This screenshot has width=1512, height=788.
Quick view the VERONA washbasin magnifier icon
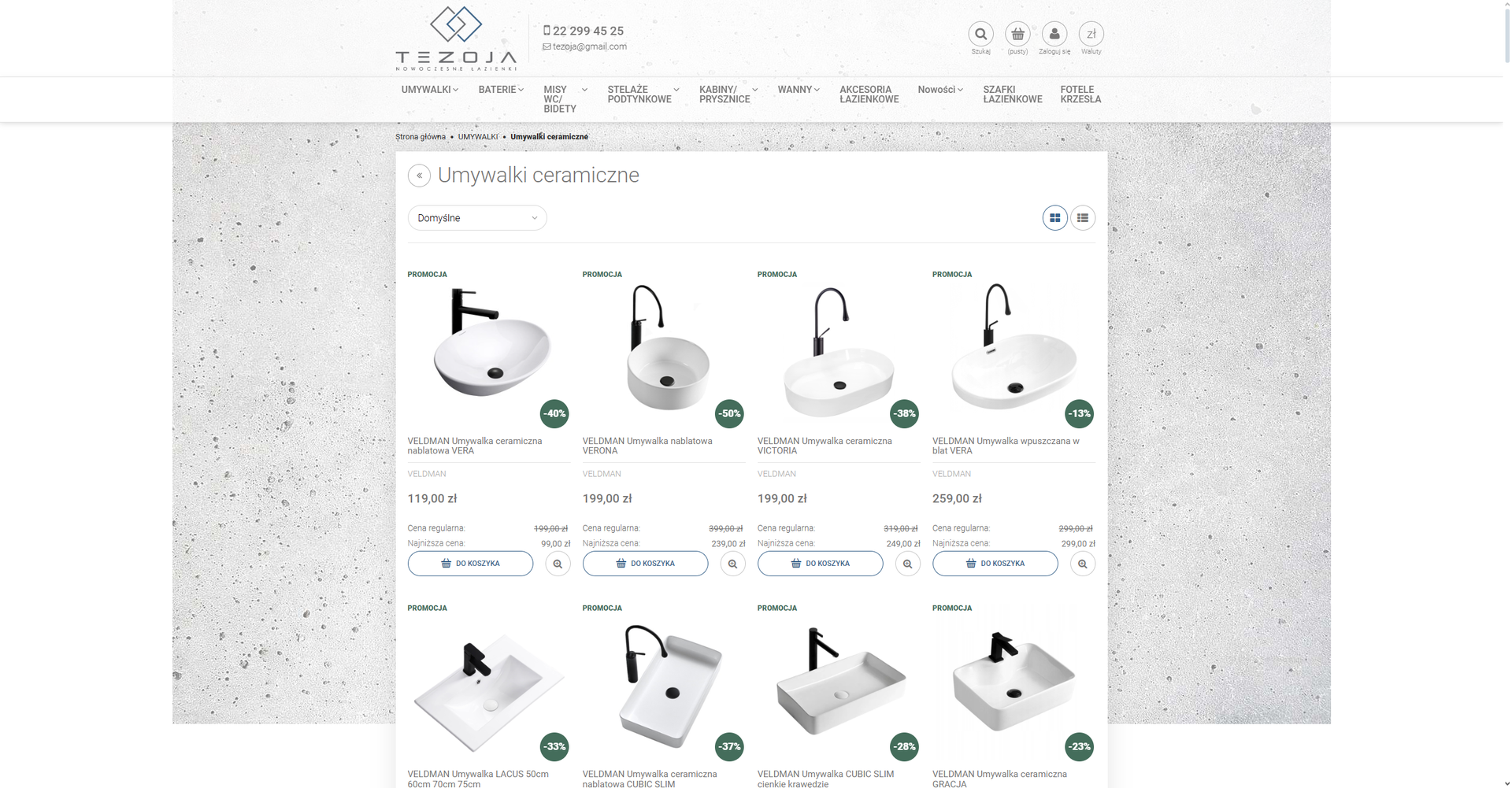point(732,564)
